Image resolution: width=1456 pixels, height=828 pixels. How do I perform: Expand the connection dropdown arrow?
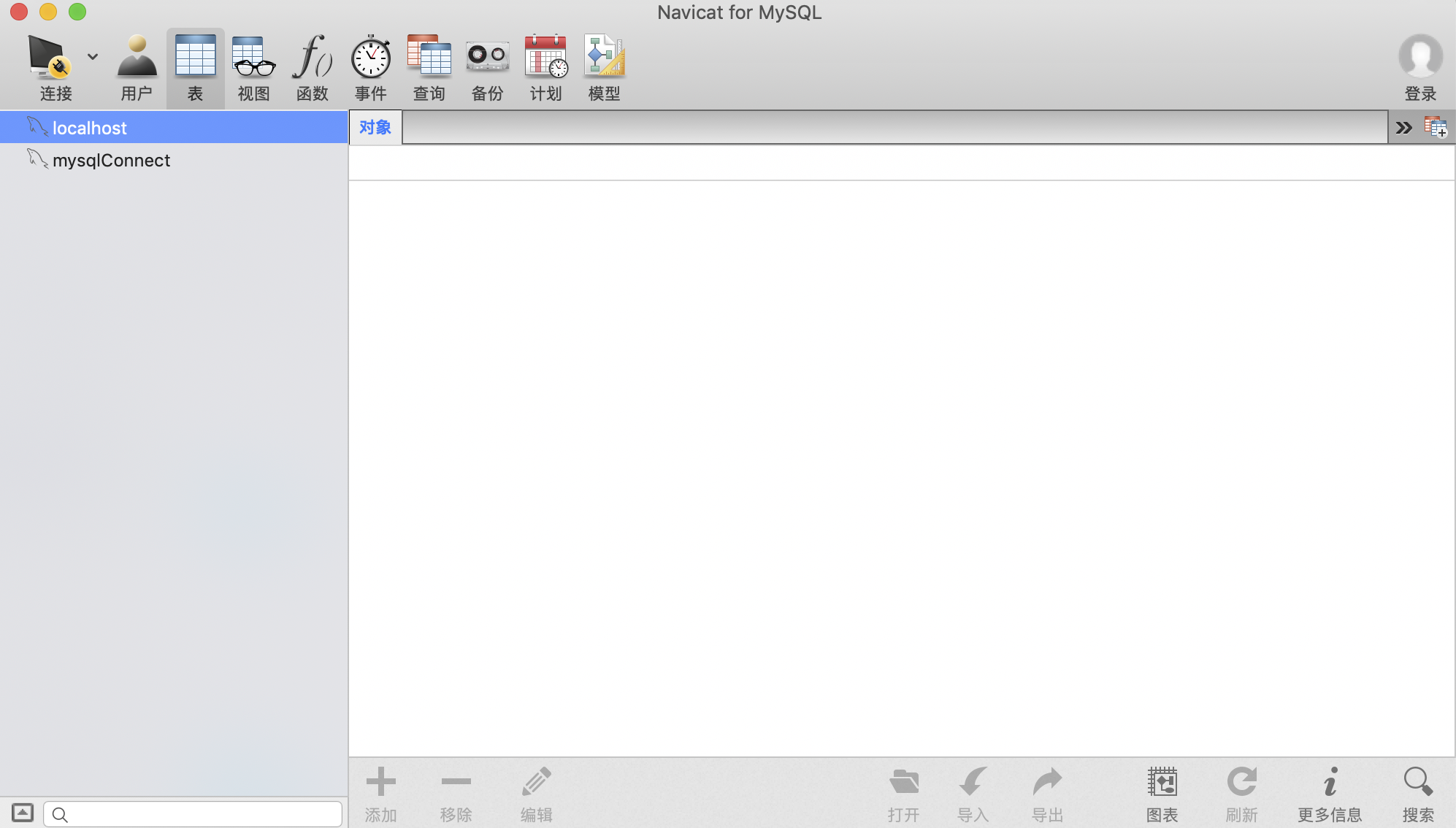[93, 56]
